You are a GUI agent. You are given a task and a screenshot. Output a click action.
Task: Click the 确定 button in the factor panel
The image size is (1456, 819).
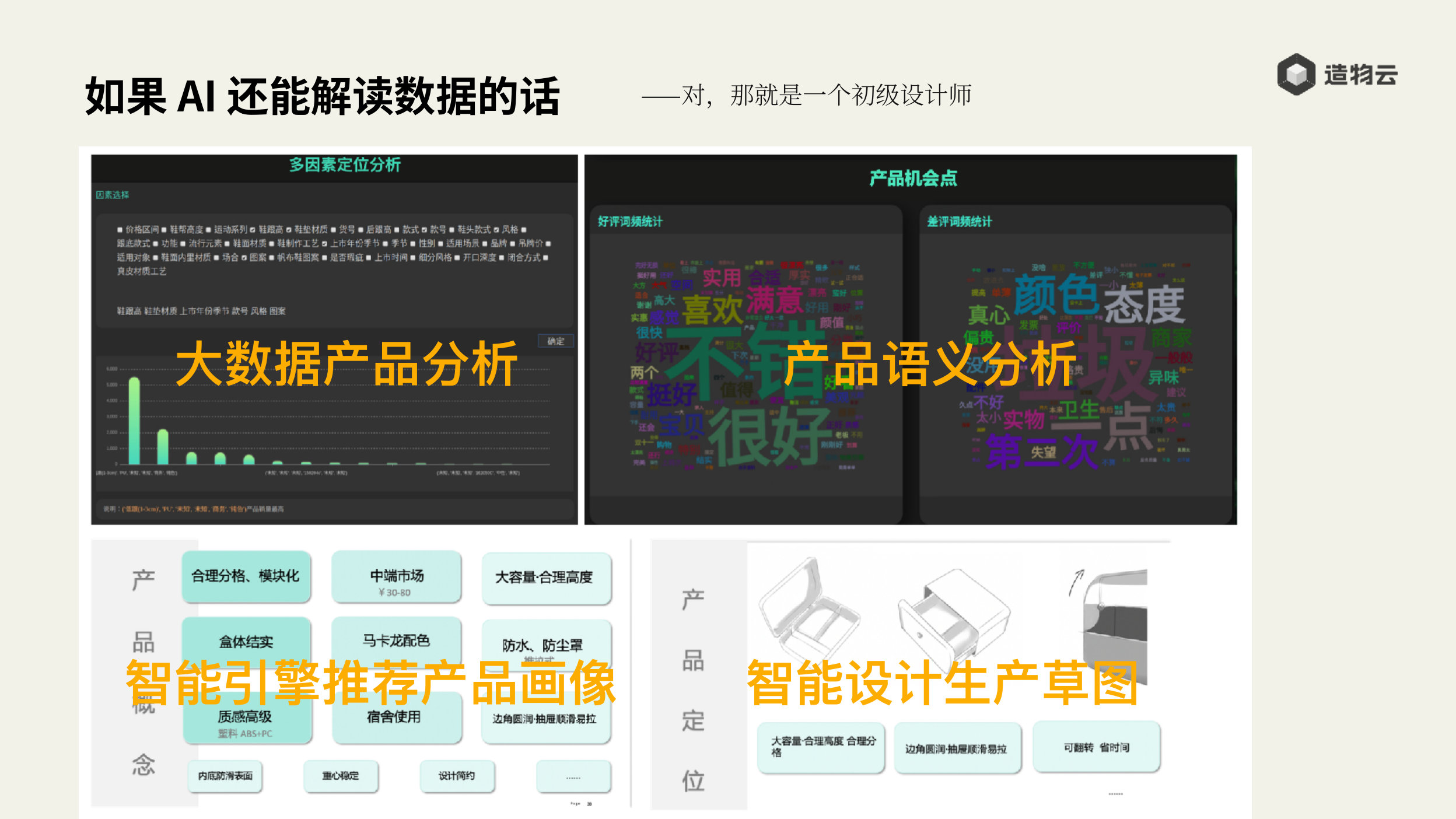point(555,341)
